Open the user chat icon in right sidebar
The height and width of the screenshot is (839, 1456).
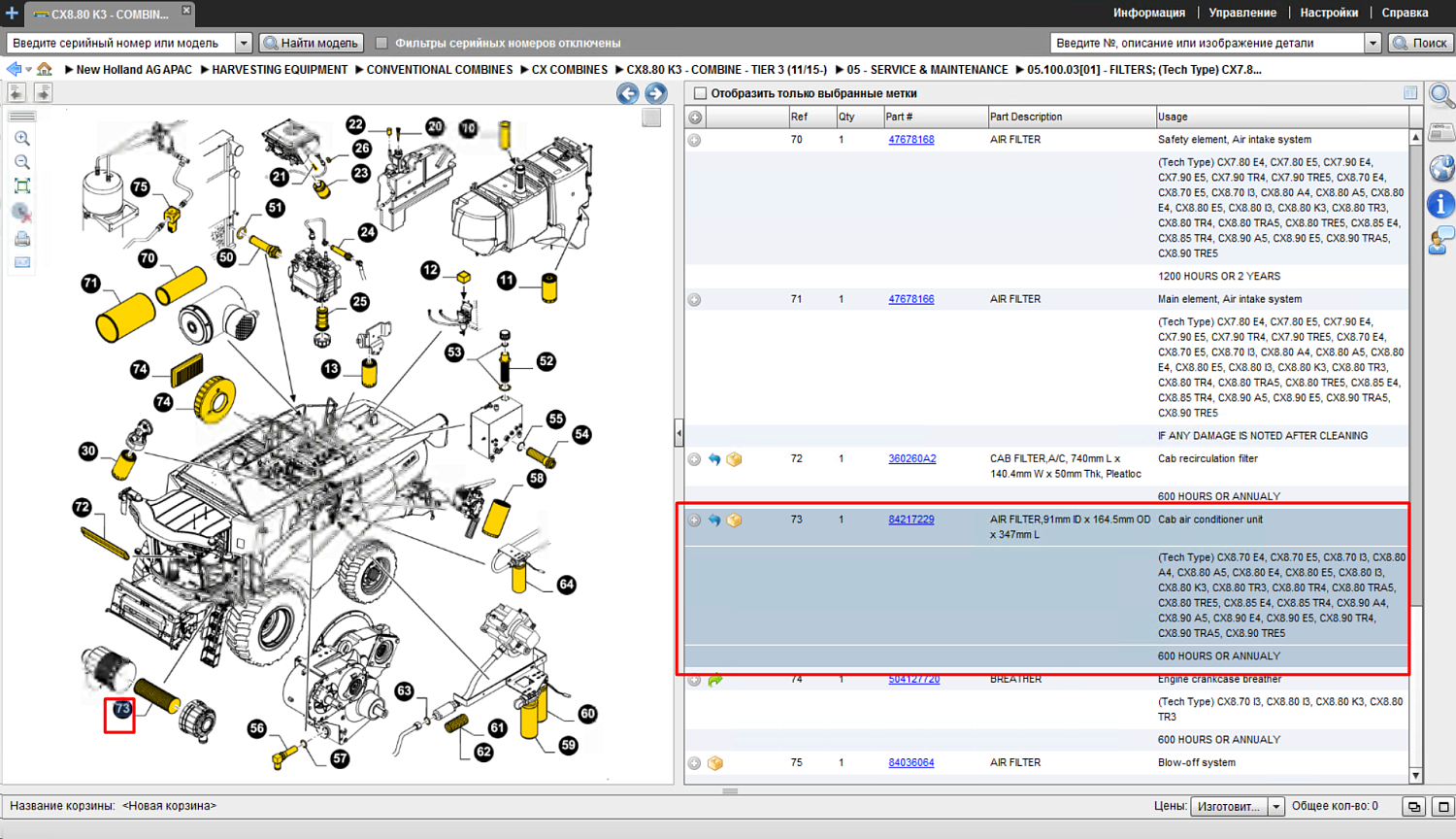pos(1441,239)
